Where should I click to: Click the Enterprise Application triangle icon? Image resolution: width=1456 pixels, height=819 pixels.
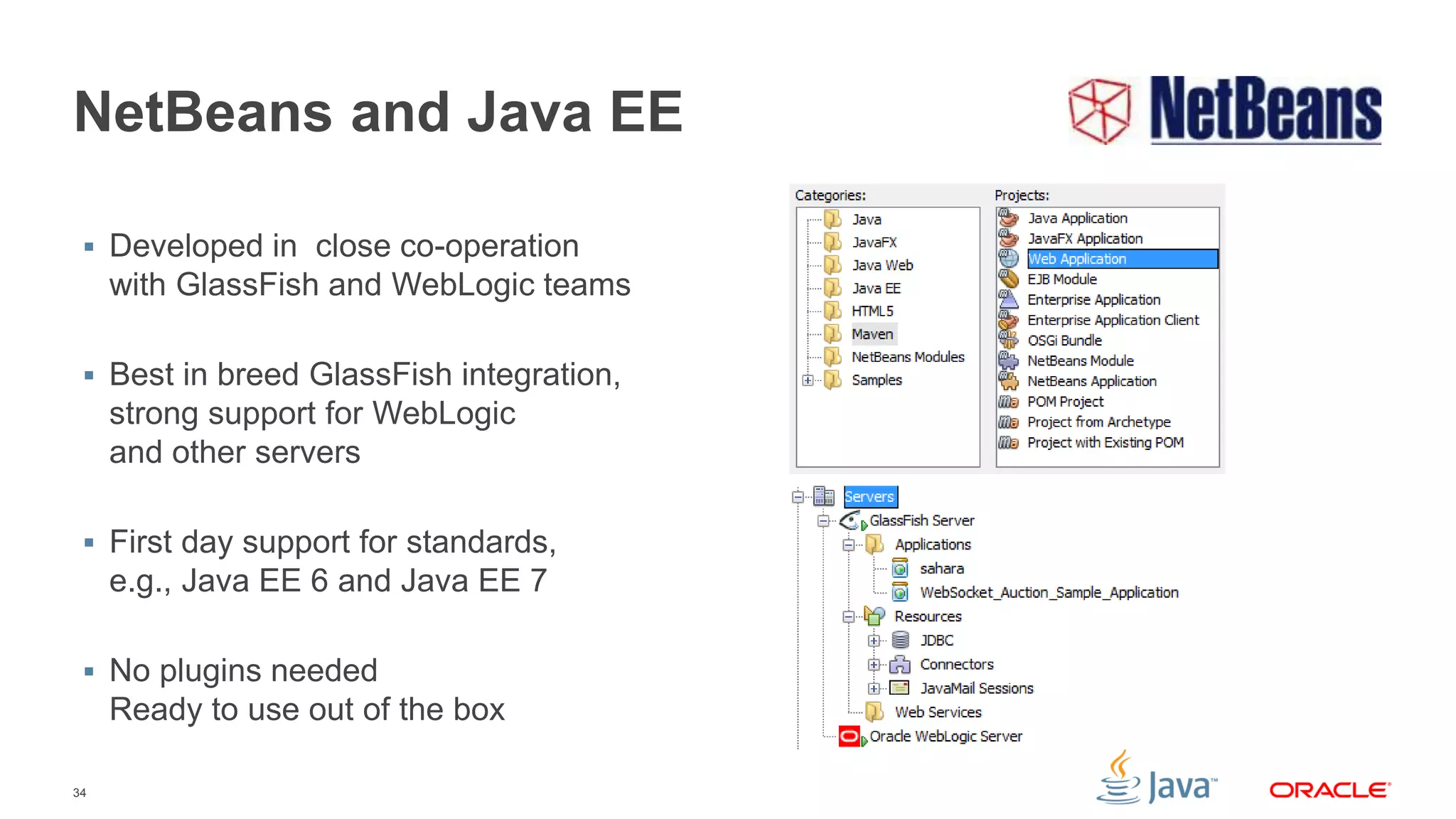coord(1008,299)
